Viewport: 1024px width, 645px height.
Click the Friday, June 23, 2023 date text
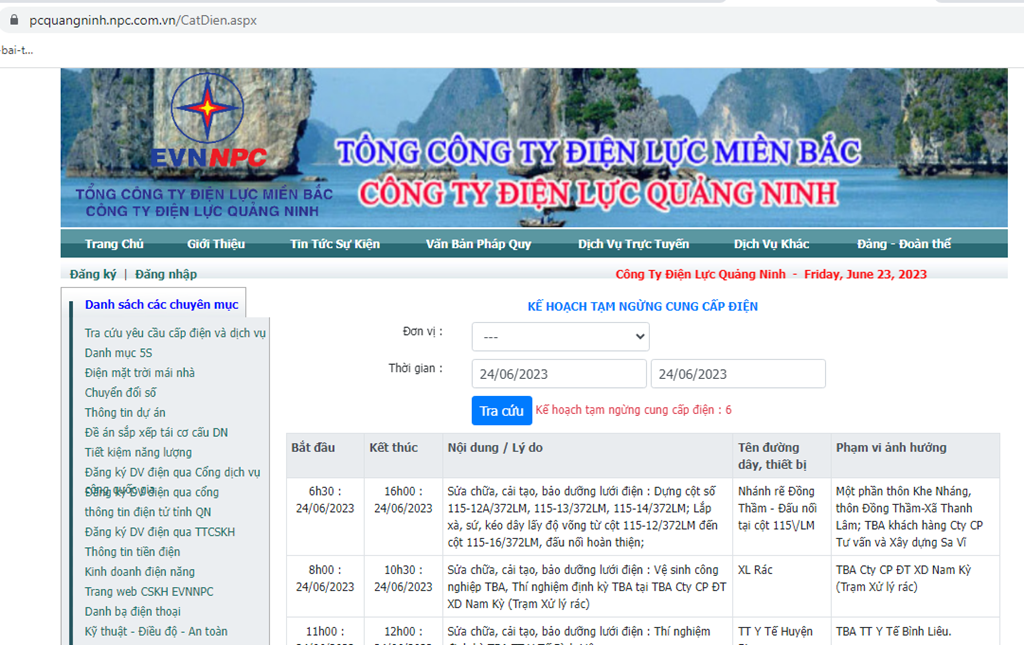pyautogui.click(x=865, y=274)
